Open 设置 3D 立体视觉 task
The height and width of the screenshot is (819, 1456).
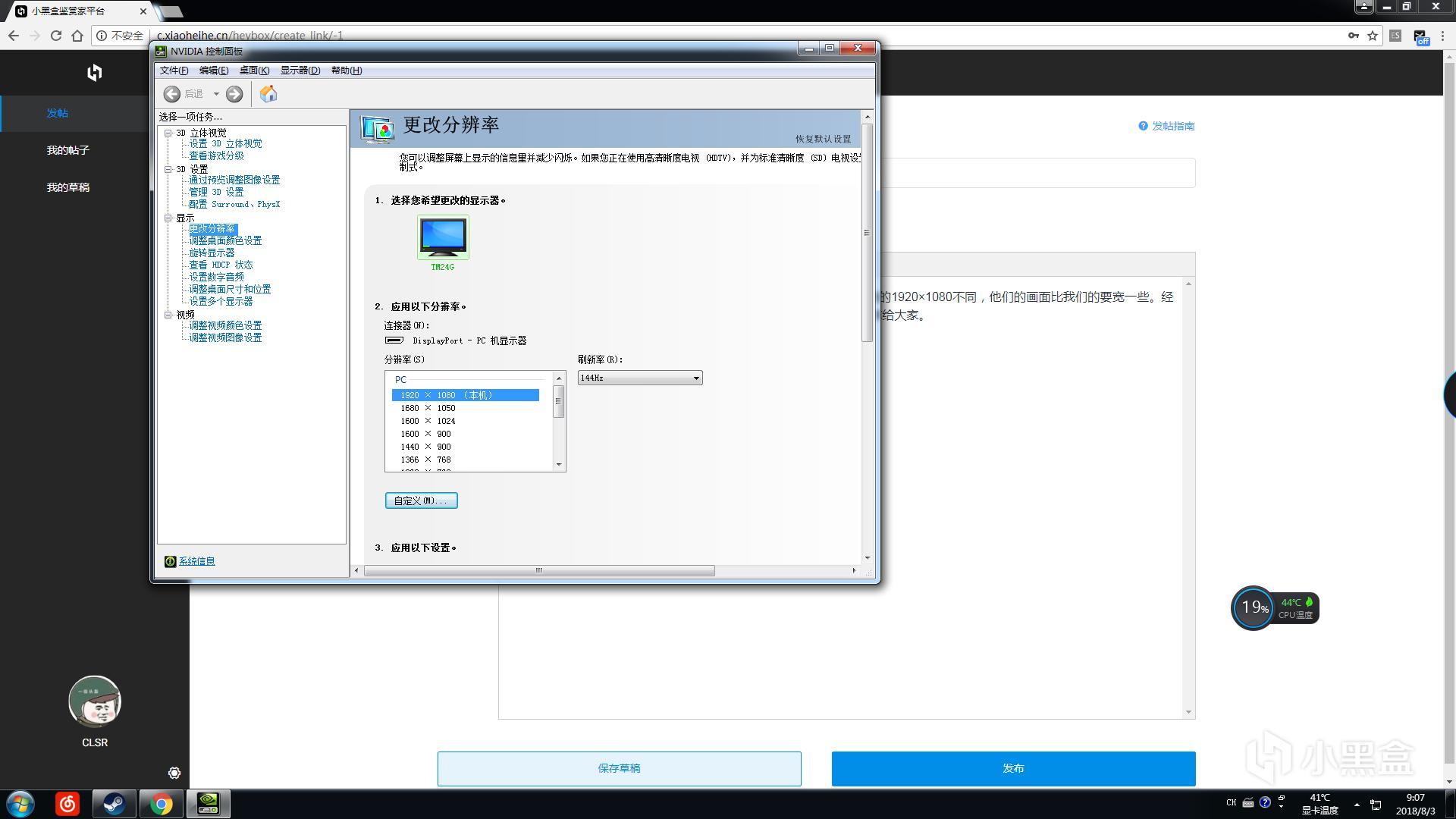coord(225,143)
